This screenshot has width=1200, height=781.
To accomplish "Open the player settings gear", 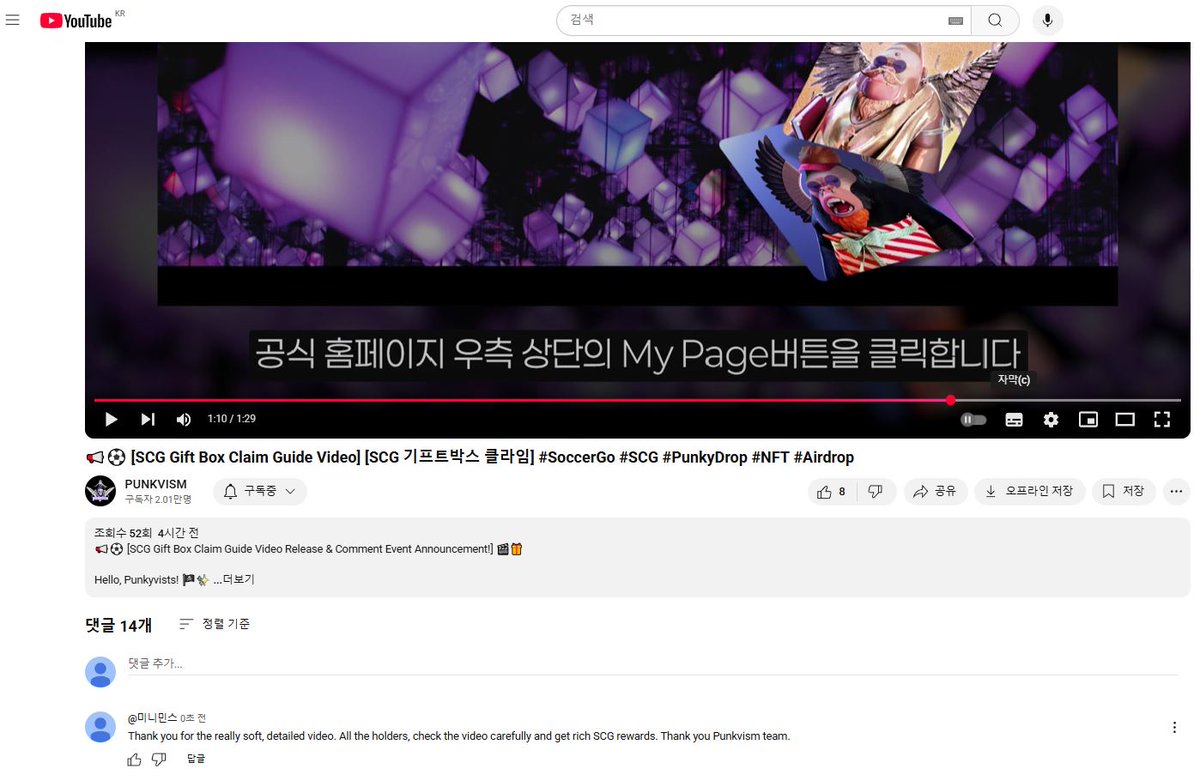I will tap(1051, 420).
